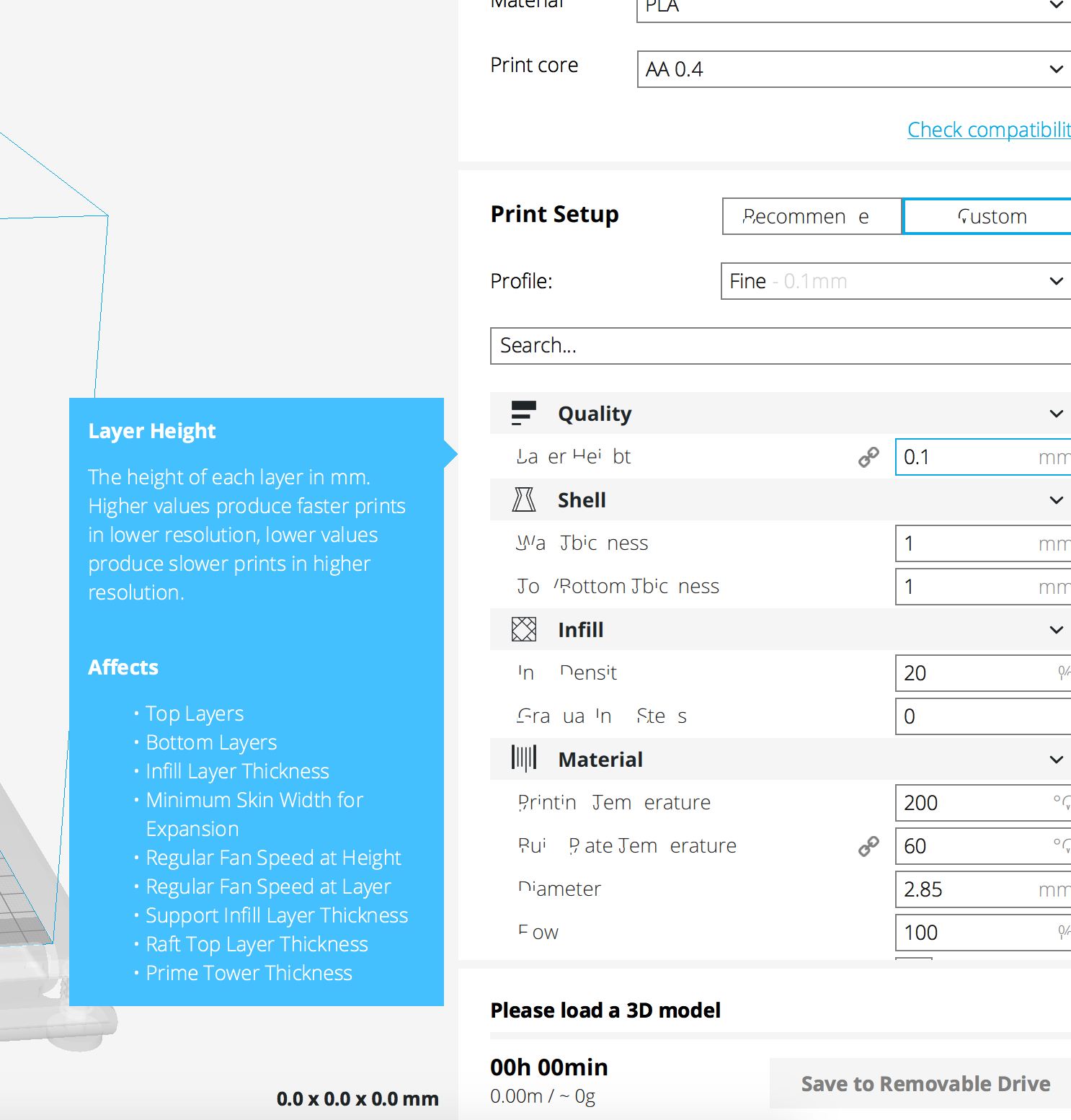Click the Material barcode icon
The image size is (1071, 1120).
pyautogui.click(x=524, y=758)
